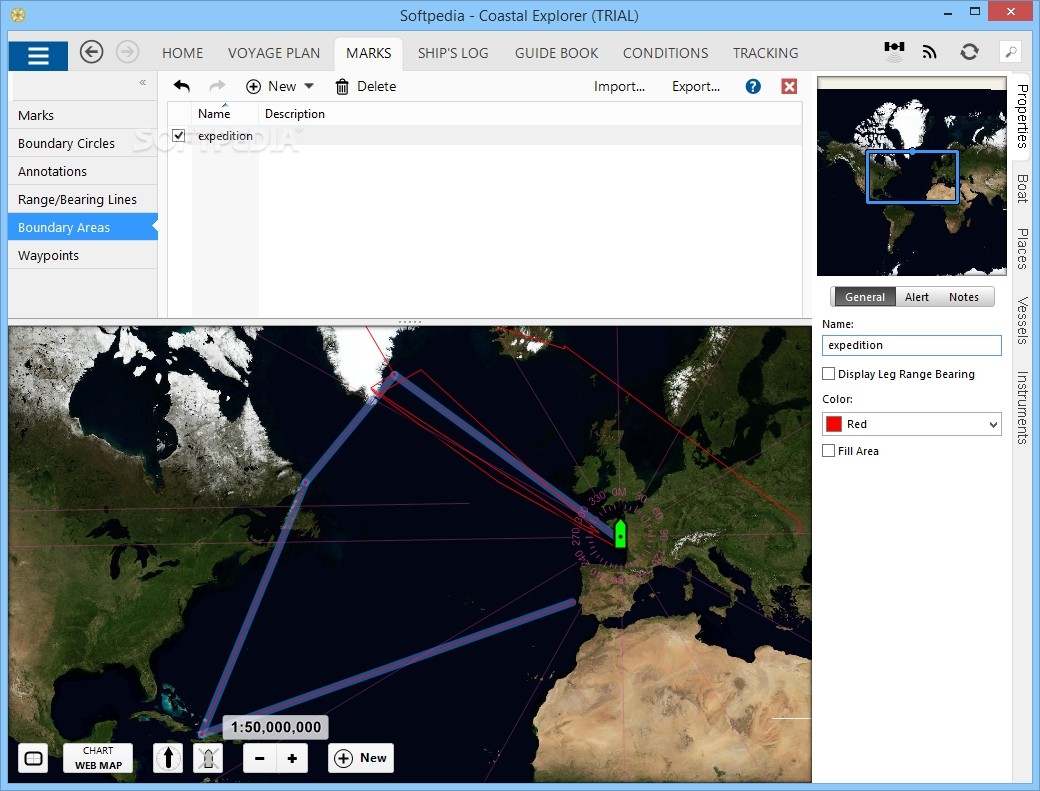Screen dimensions: 1040x791
Task: Go back with the back arrow
Action: click(92, 52)
